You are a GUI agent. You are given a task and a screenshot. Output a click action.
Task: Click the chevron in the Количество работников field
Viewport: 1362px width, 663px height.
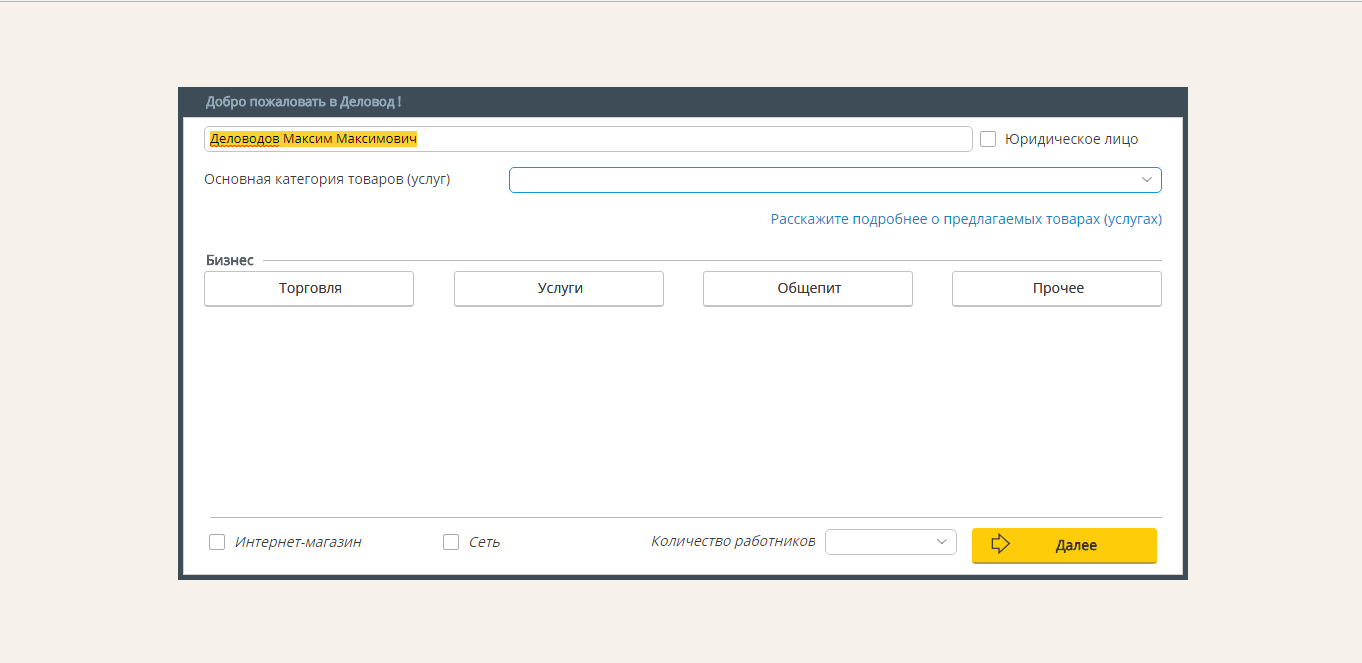[x=941, y=542]
